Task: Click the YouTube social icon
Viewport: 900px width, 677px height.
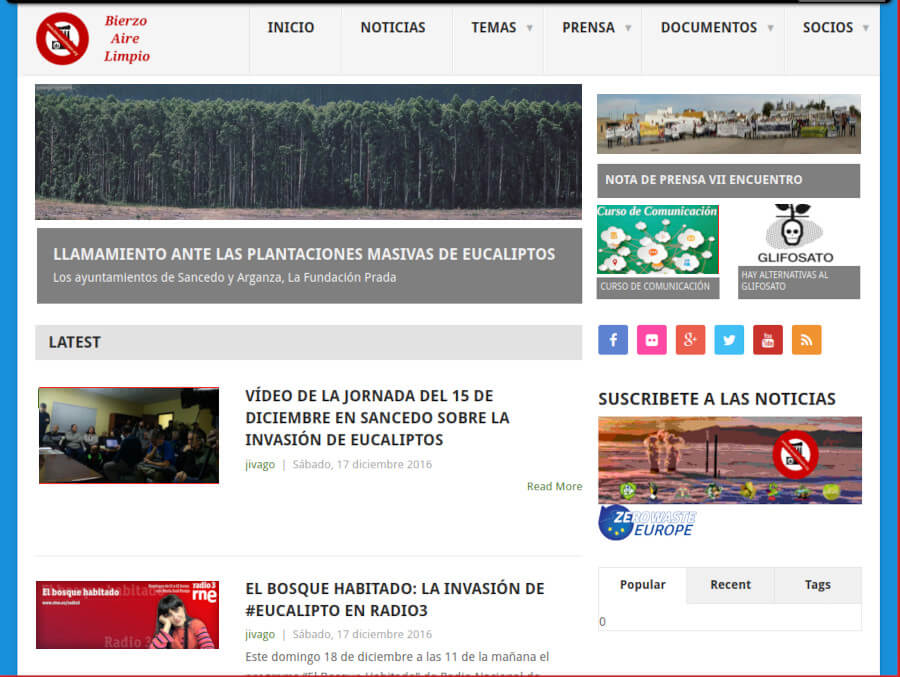Action: (x=768, y=340)
